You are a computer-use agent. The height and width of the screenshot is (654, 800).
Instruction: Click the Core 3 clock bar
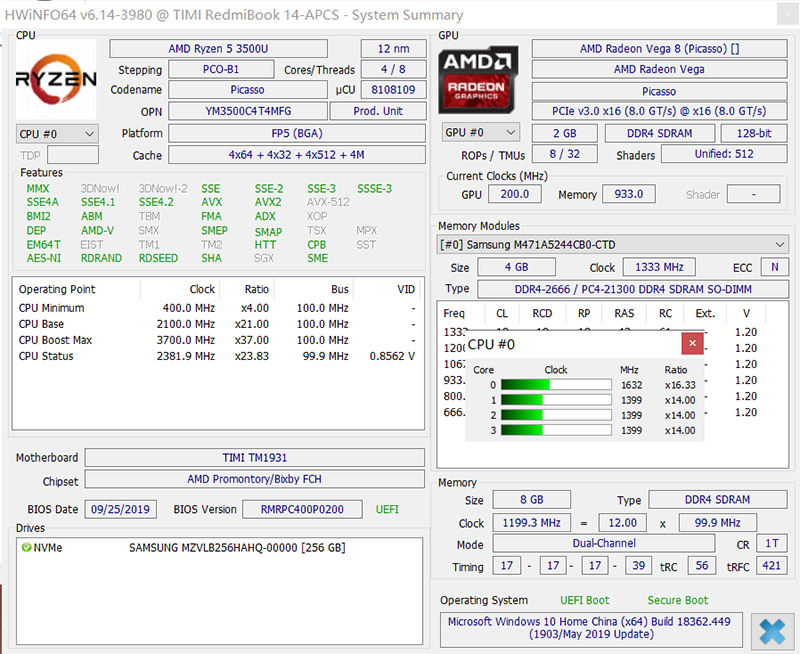pyautogui.click(x=556, y=430)
